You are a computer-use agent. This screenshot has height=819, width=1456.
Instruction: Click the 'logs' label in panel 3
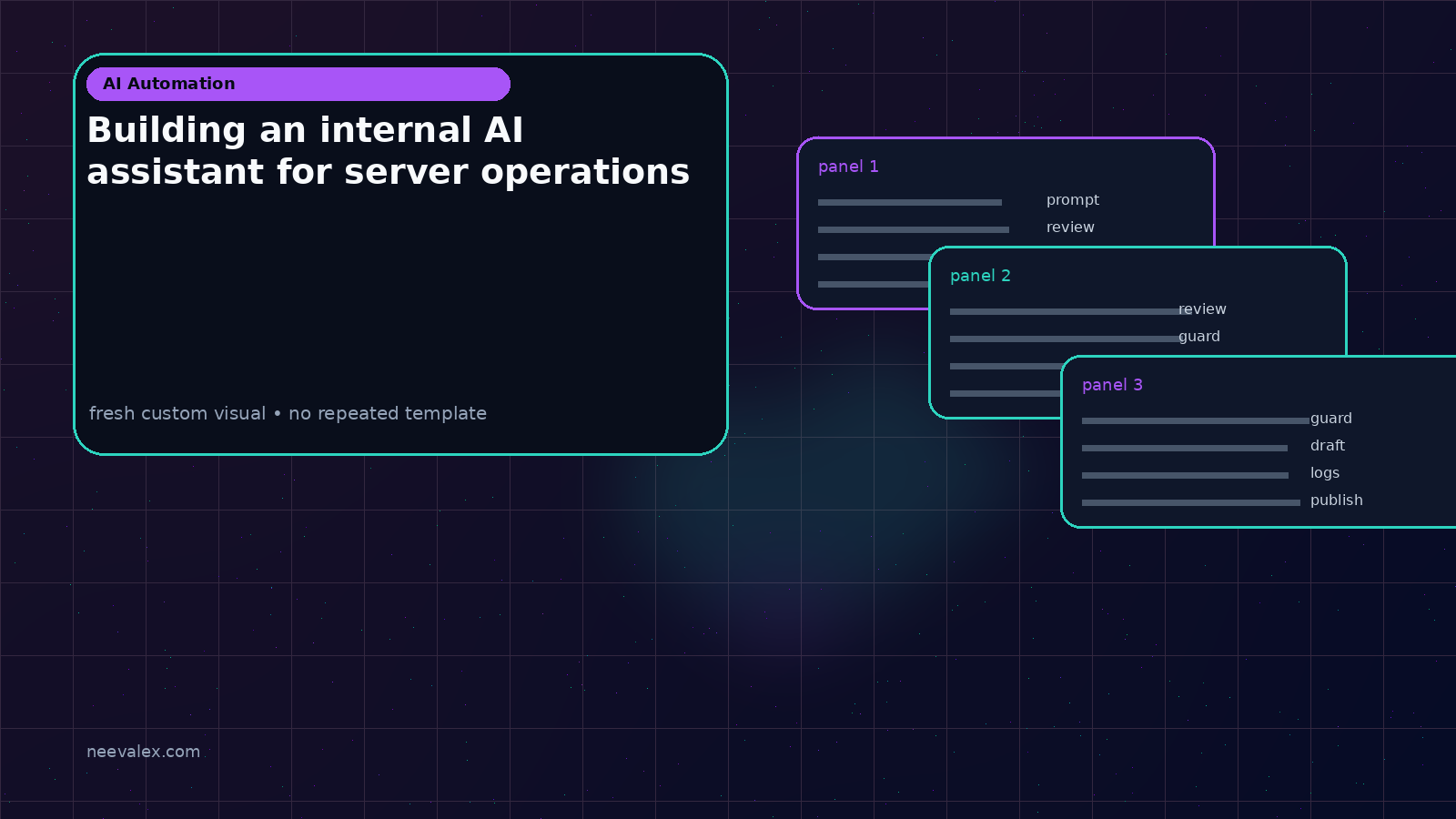1325,473
